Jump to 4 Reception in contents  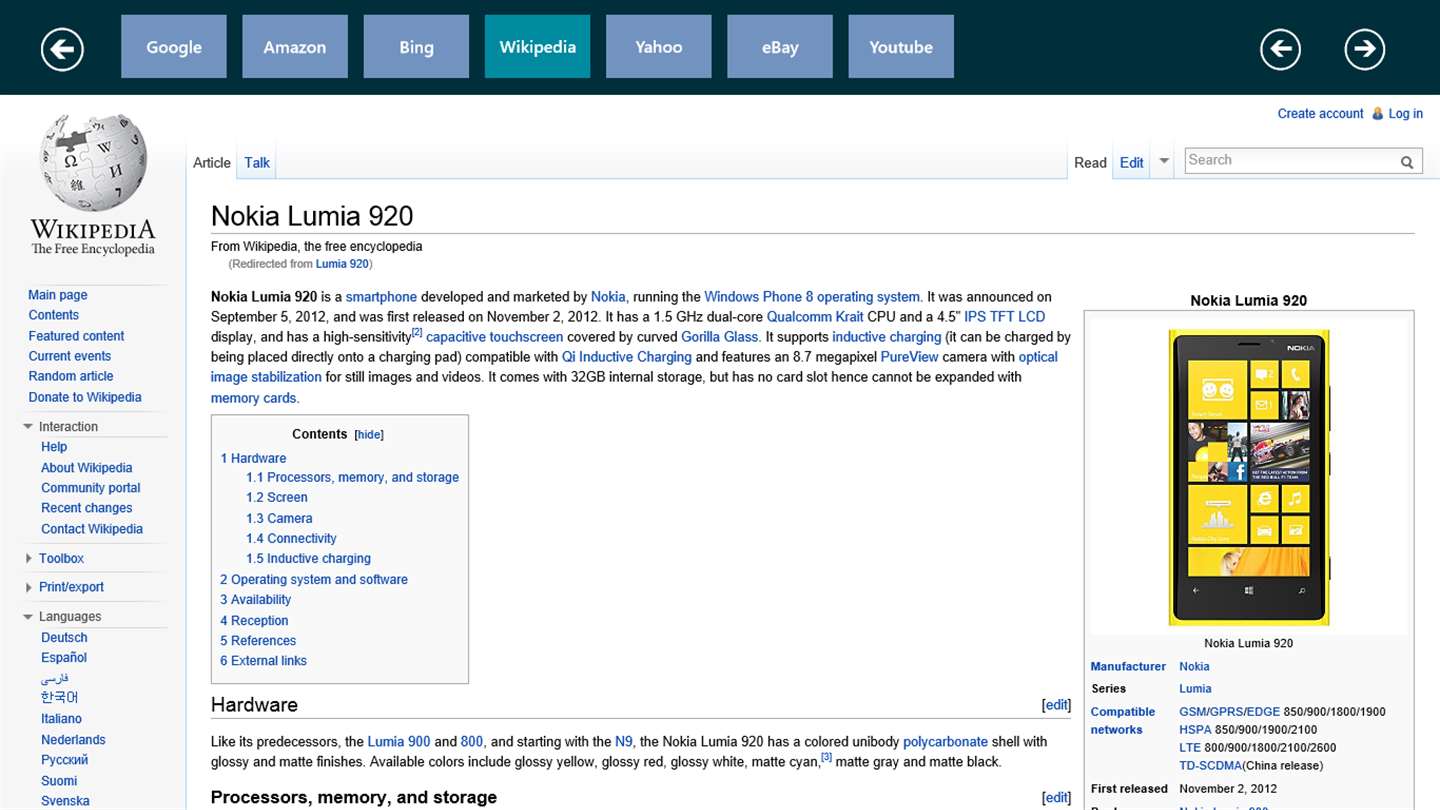pos(254,621)
